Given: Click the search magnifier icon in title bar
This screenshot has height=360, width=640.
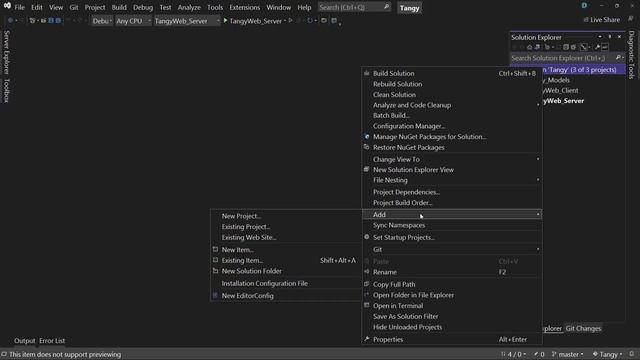Looking at the screenshot, I should tap(386, 7).
